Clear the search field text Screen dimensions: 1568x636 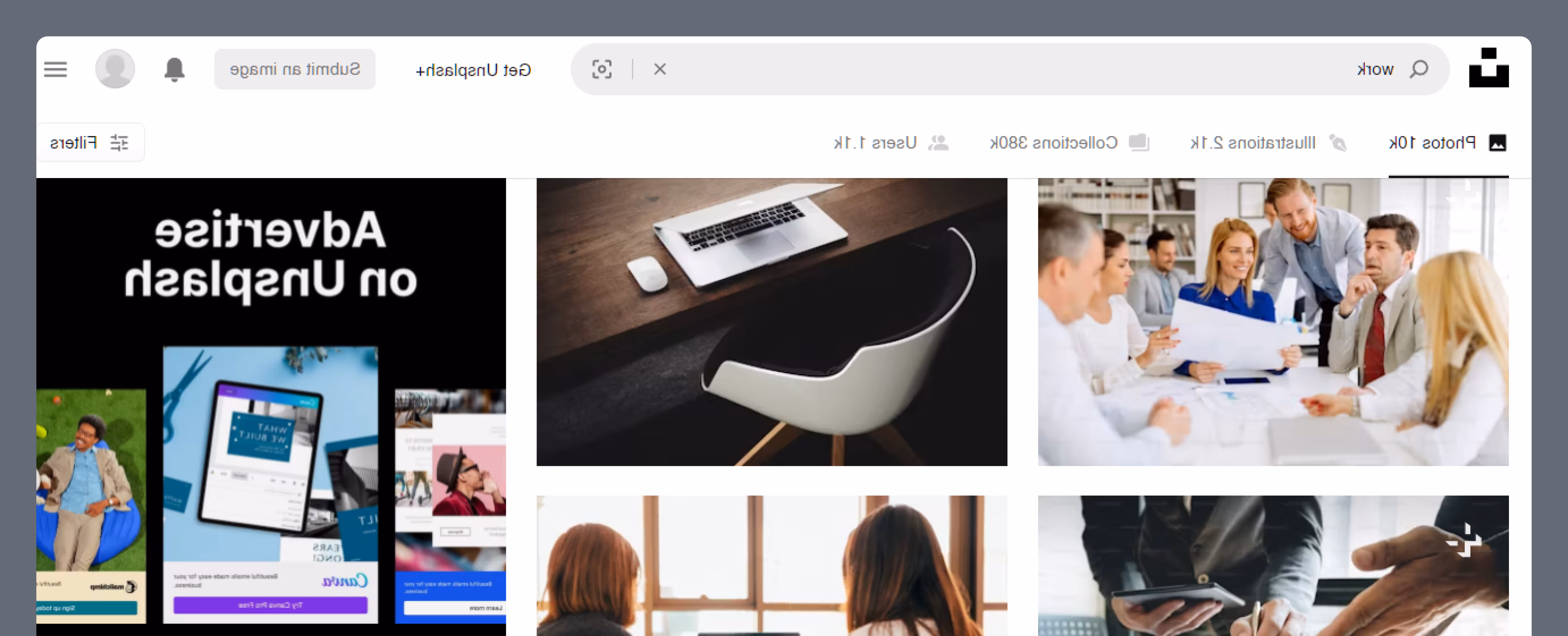pos(660,69)
